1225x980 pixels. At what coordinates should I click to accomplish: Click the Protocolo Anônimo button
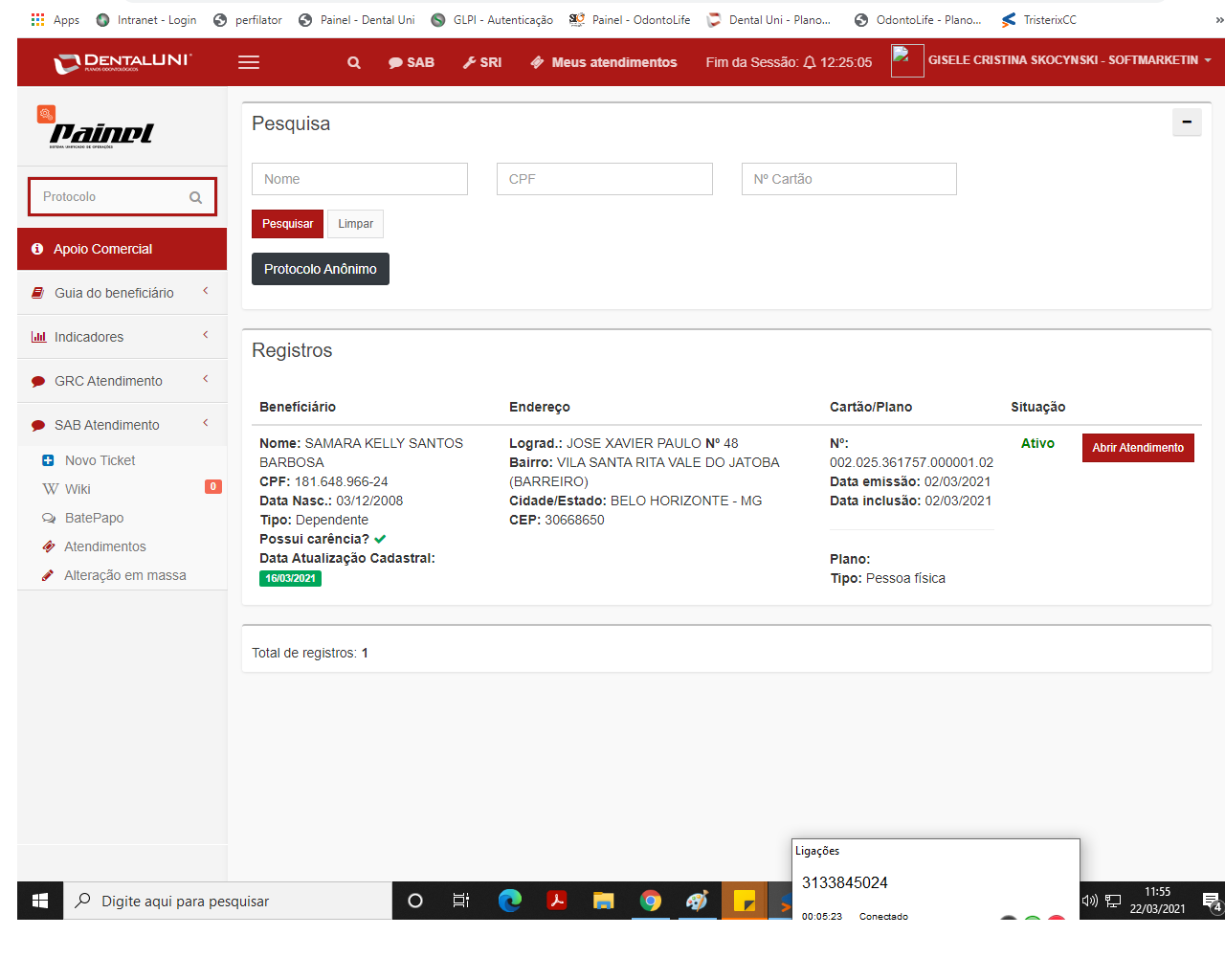(321, 269)
